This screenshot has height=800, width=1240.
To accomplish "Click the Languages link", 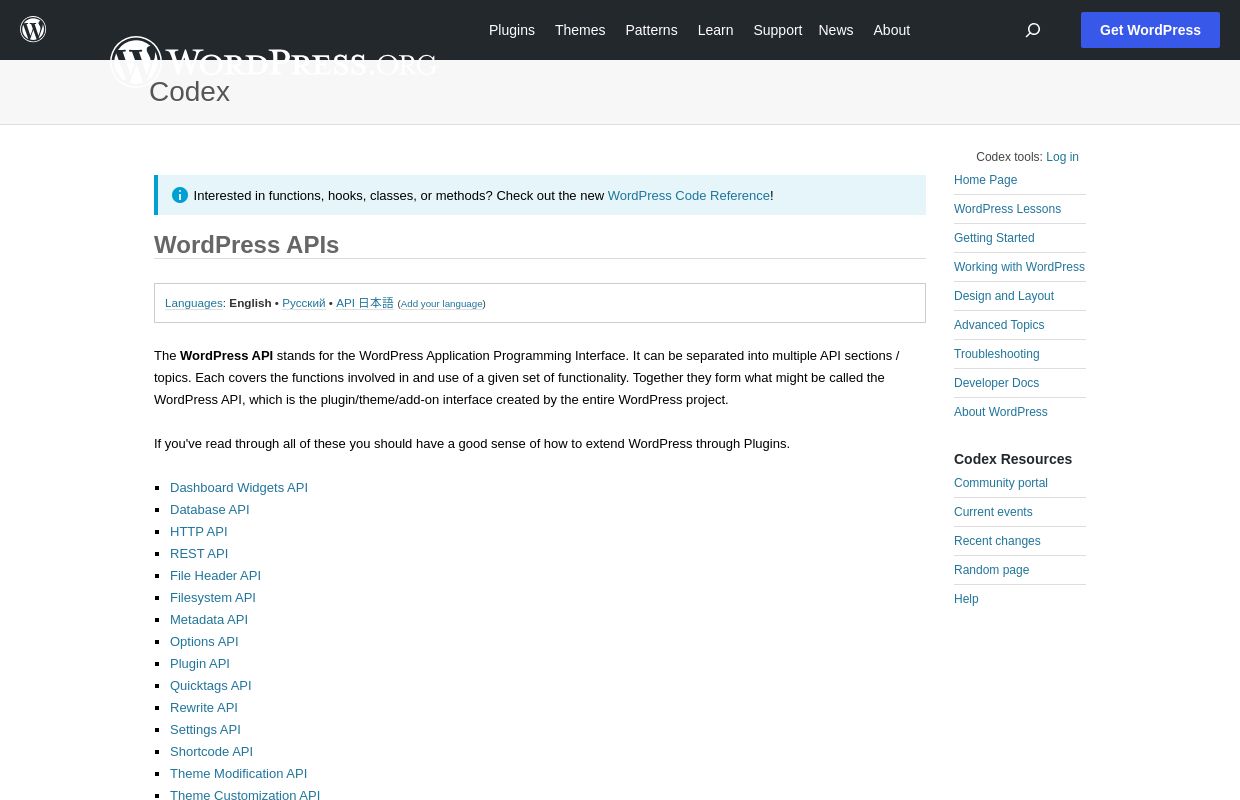I will click(x=194, y=303).
